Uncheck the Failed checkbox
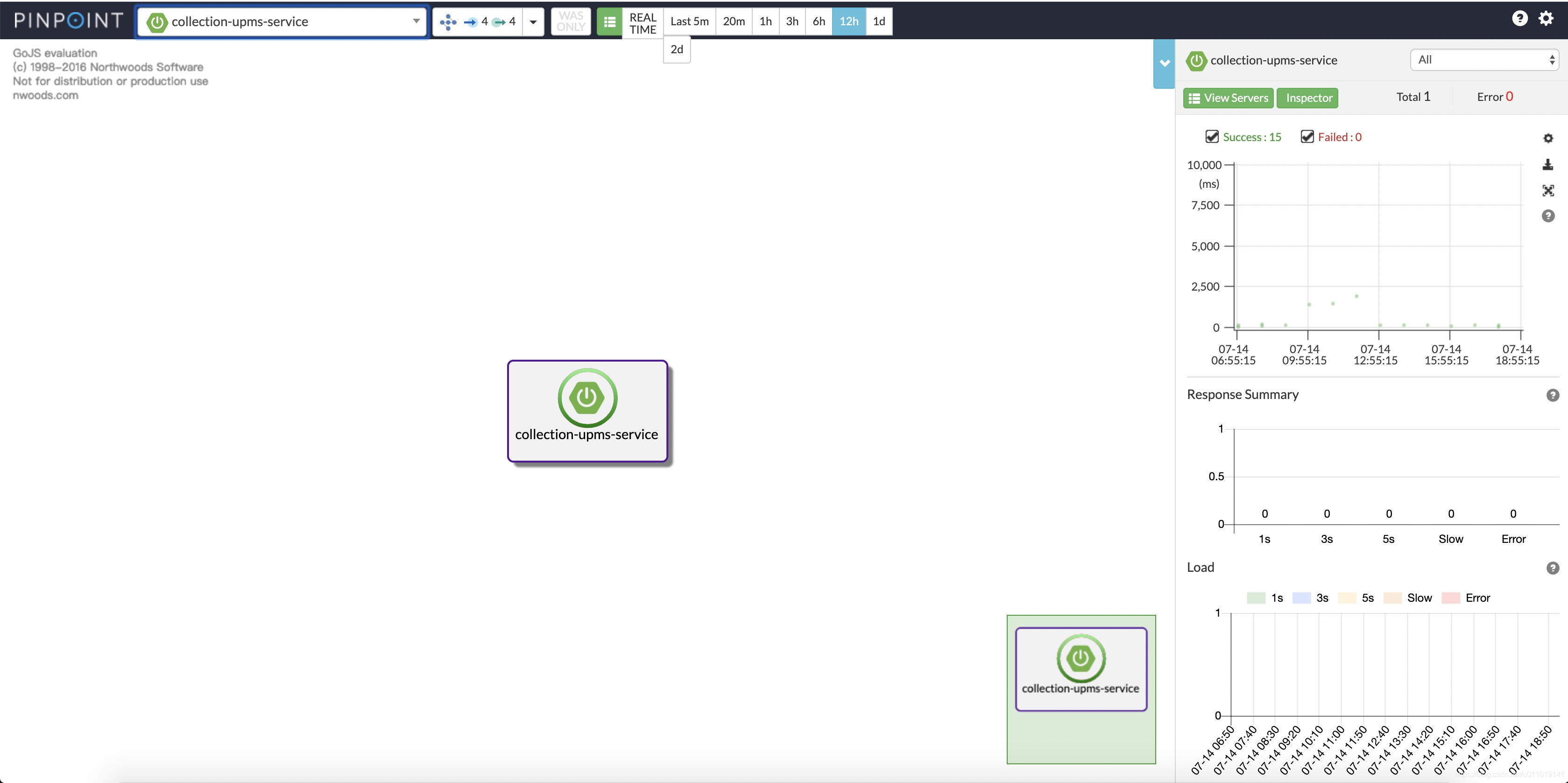 (1307, 136)
